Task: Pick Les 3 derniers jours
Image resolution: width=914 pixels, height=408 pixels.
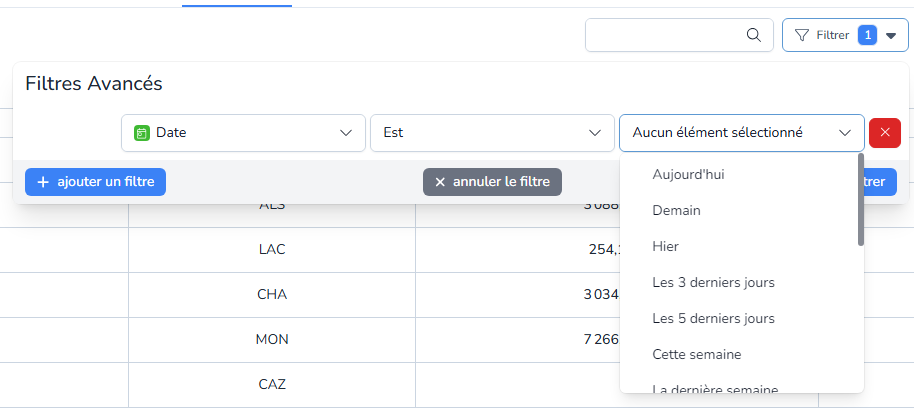Action: 713,282
